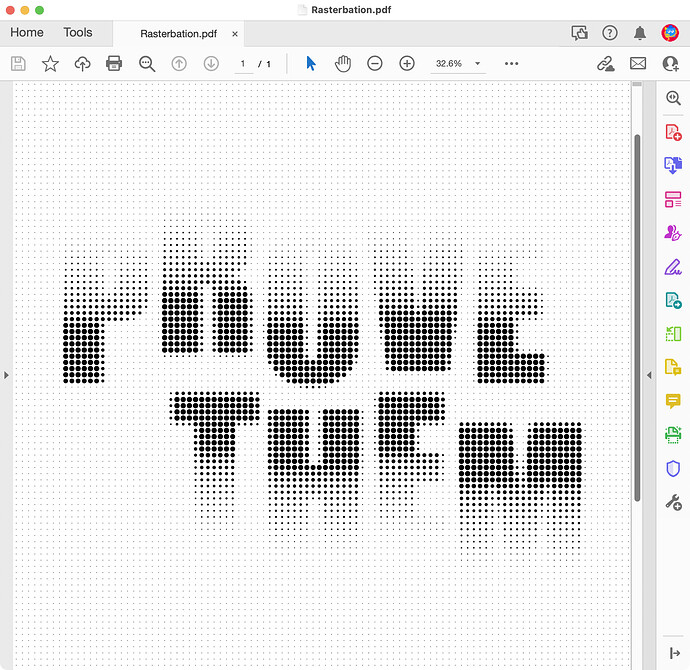690x670 pixels.
Task: Open More Tools wrench icon
Action: (673, 502)
